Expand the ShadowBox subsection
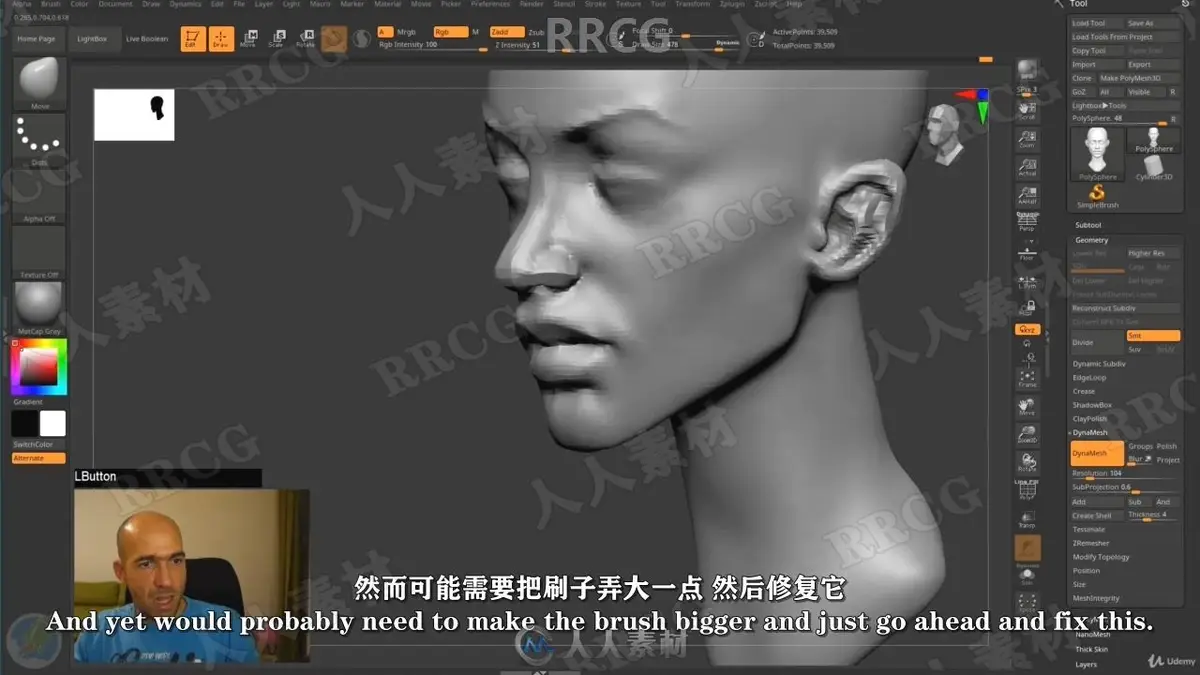Viewport: 1200px width, 675px height. 1092,405
